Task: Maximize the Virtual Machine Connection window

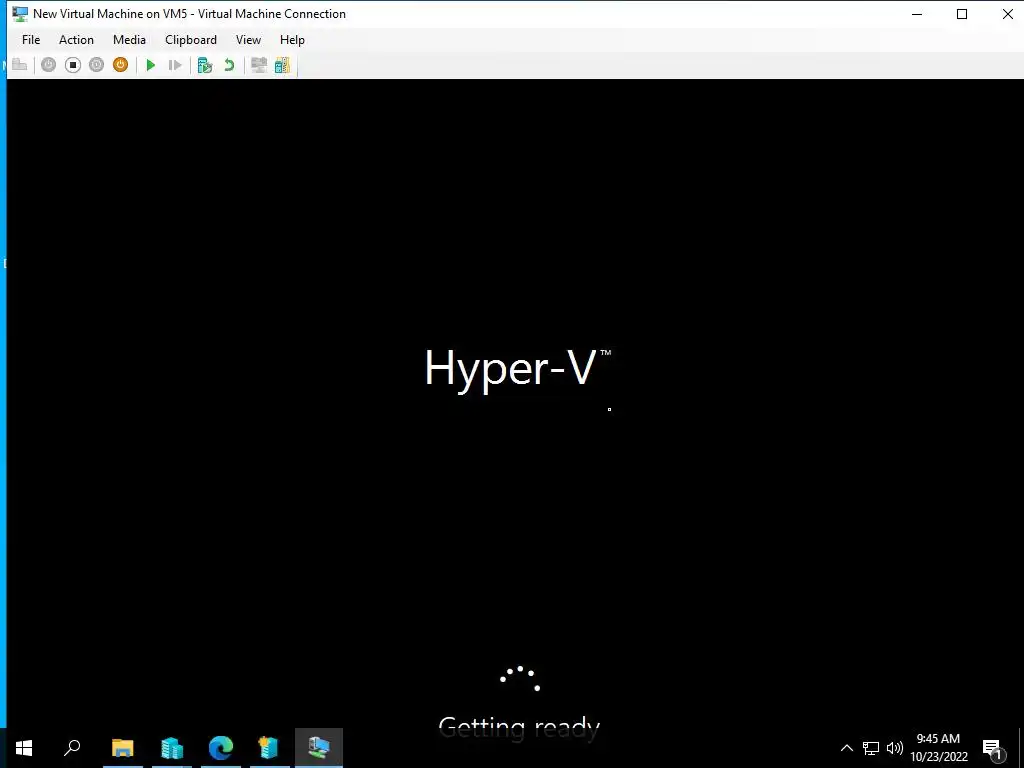Action: click(962, 14)
